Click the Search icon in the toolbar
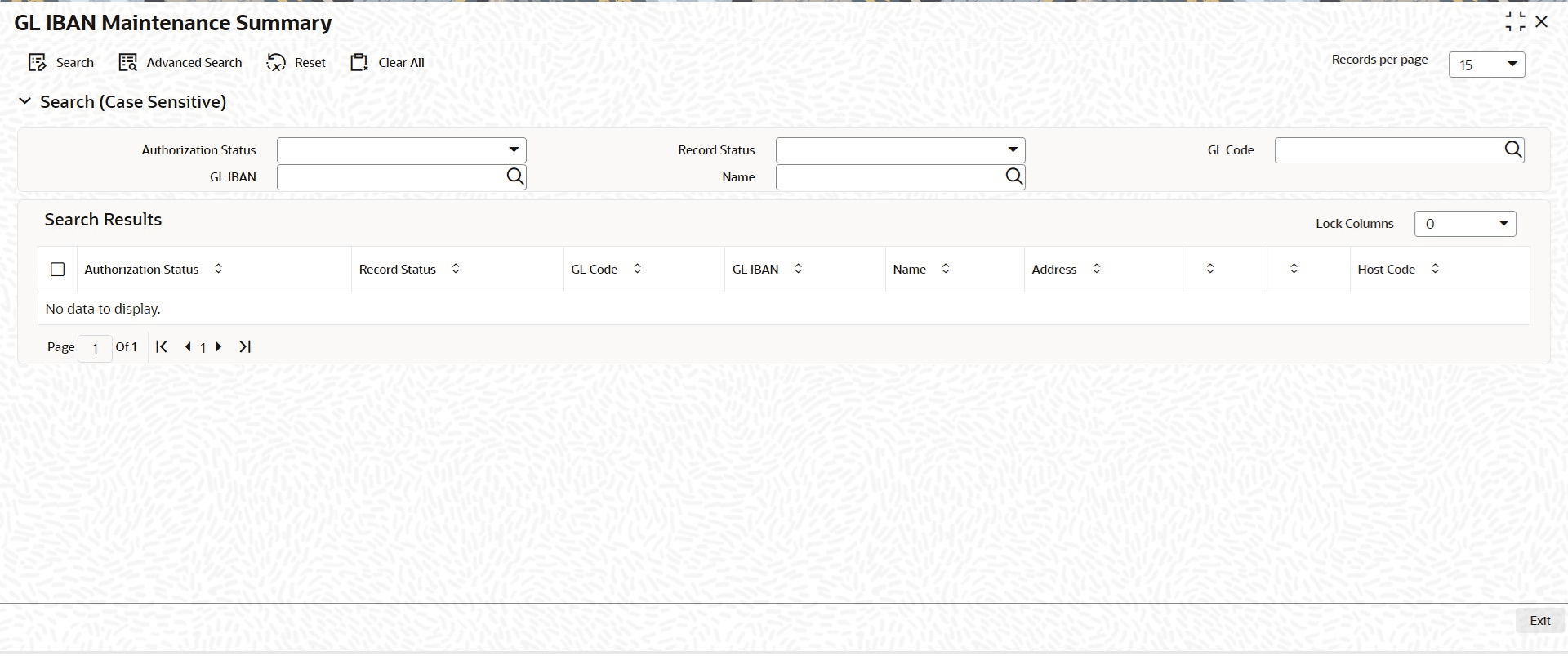The image size is (1568, 656). coord(37,63)
